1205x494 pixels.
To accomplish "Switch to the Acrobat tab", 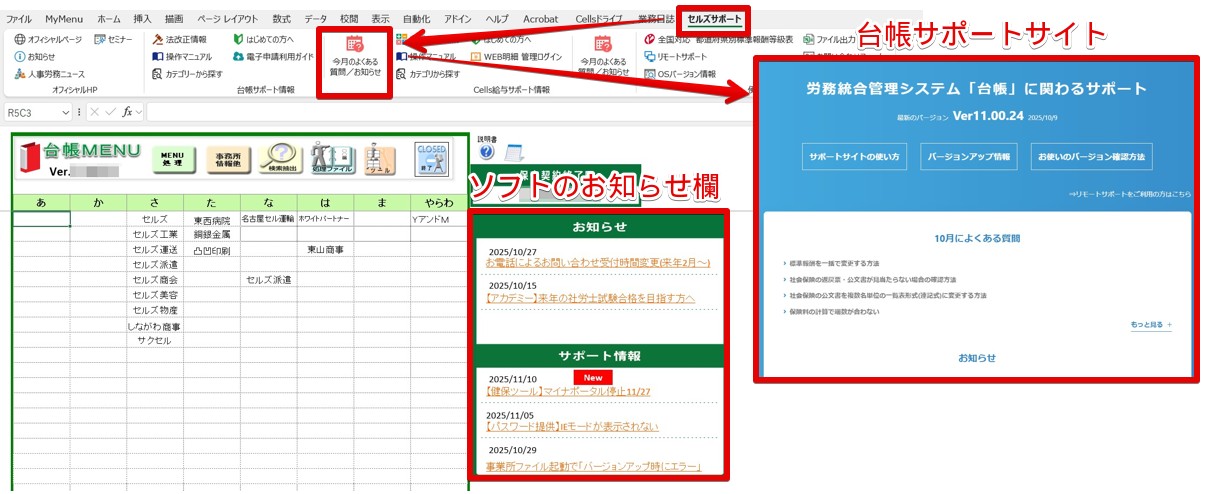I will click(x=540, y=19).
